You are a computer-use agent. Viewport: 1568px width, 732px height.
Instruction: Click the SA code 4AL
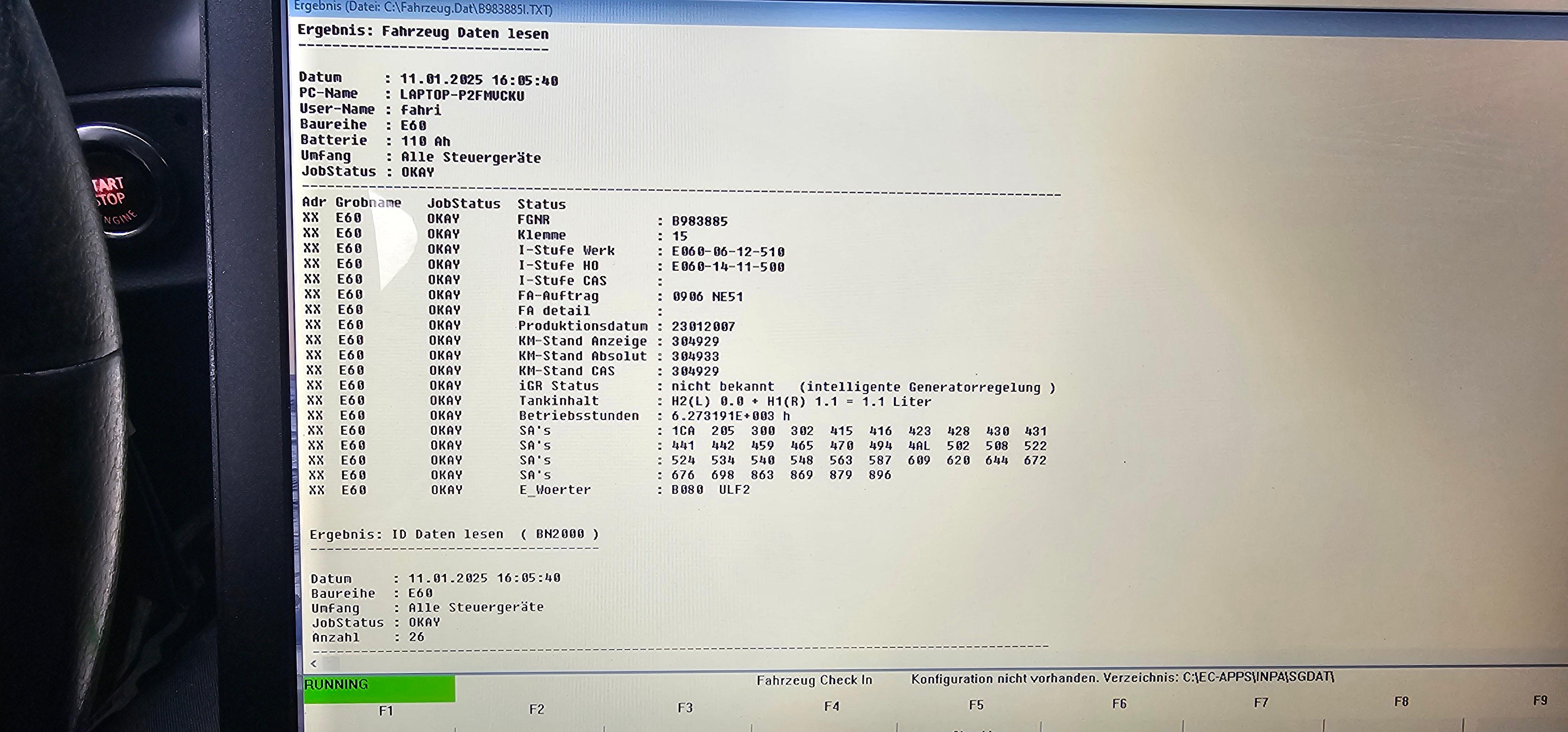(x=919, y=446)
